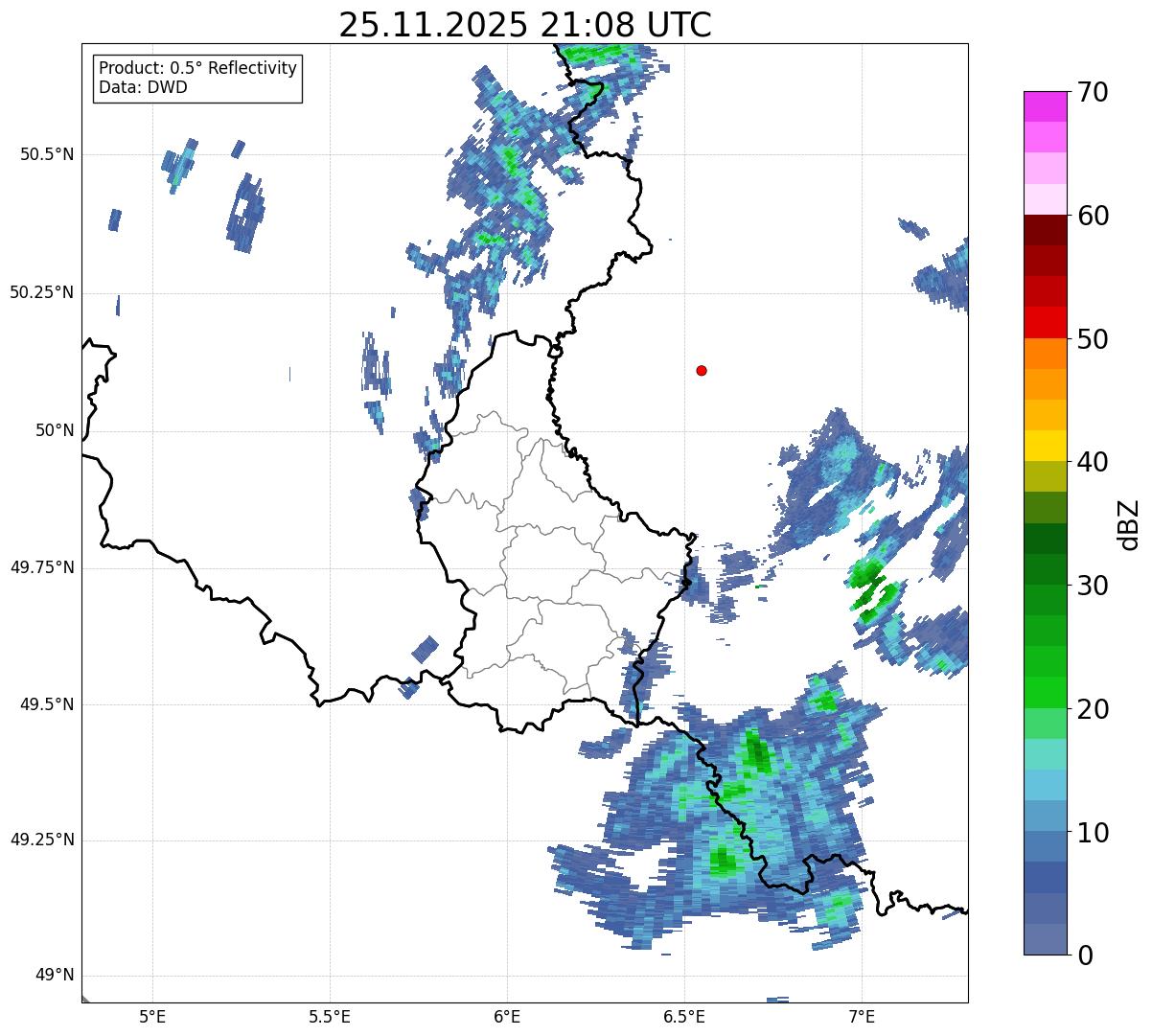Click the 49°N latitude axis label
Image resolution: width=1152 pixels, height=1036 pixels.
[x=54, y=976]
